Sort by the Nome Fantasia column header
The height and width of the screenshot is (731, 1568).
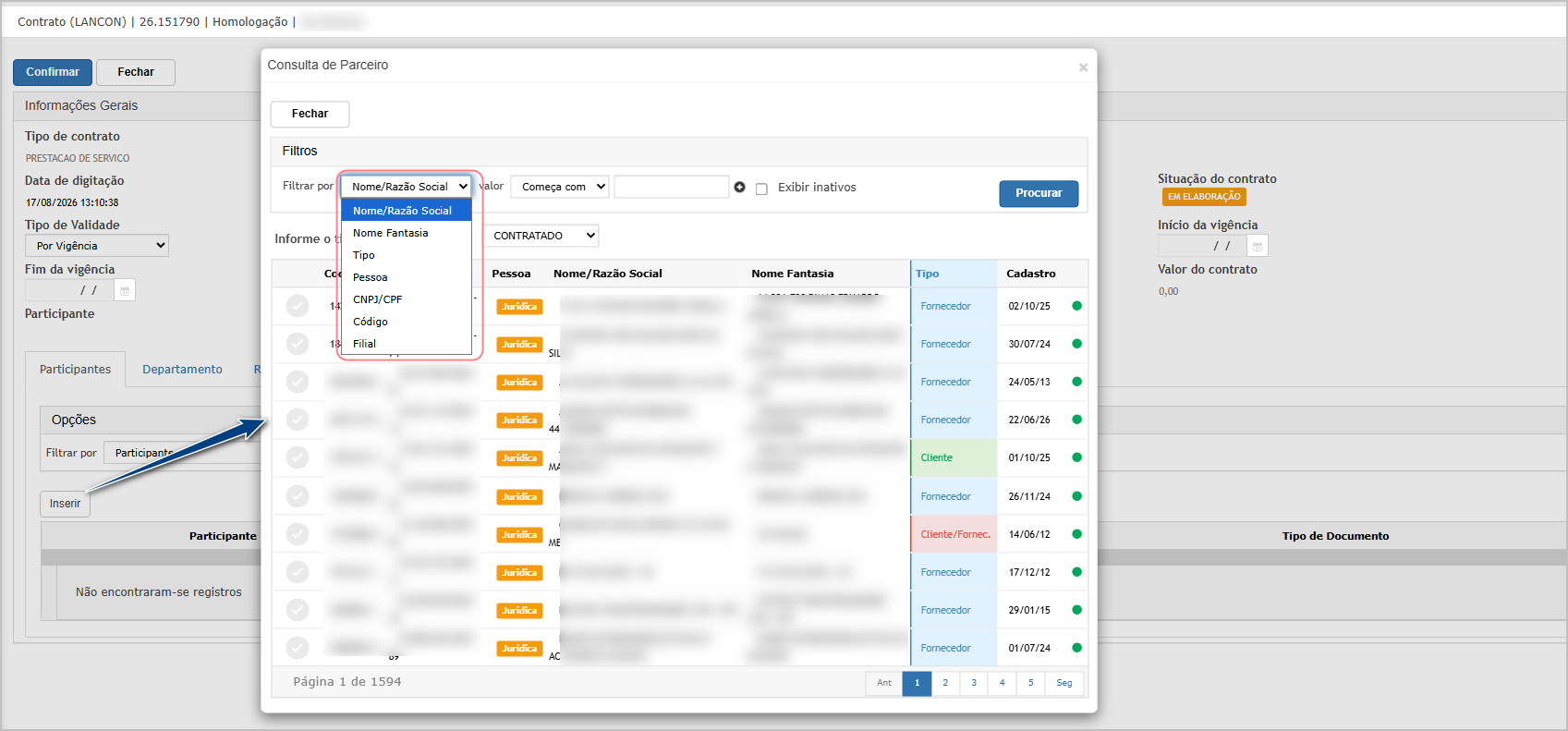pyautogui.click(x=793, y=274)
